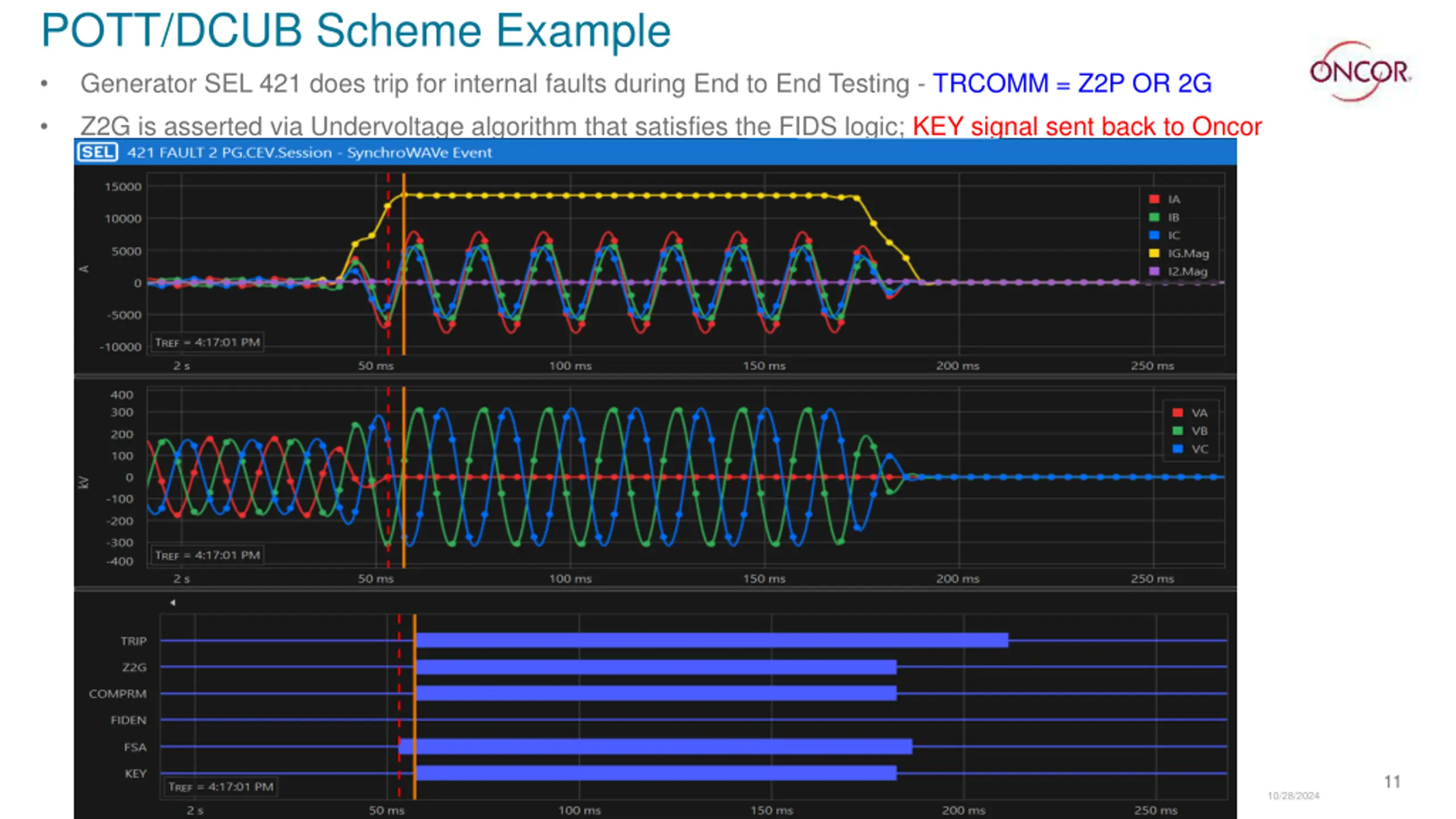Click the VA red legend icon

1178,413
